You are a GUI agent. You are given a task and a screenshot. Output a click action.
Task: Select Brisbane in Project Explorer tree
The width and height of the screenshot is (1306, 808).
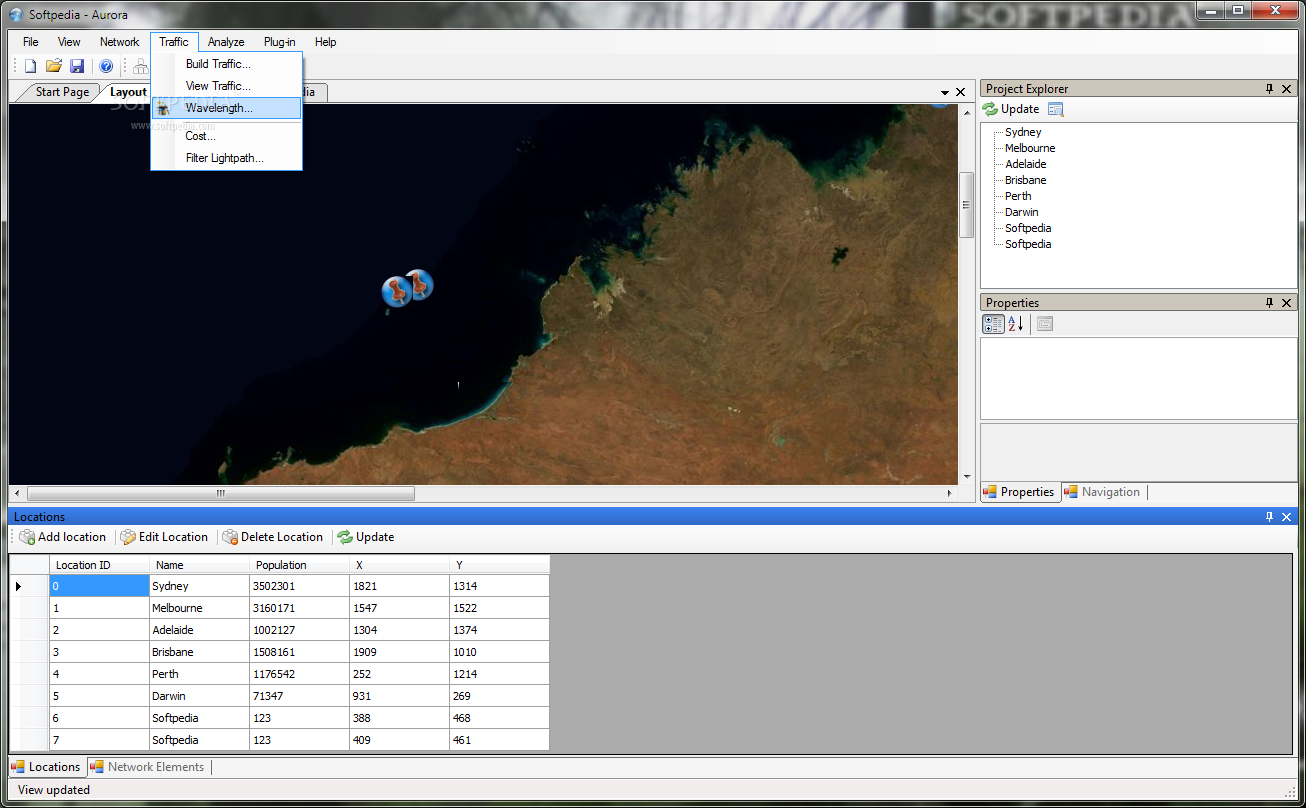pyautogui.click(x=1026, y=180)
